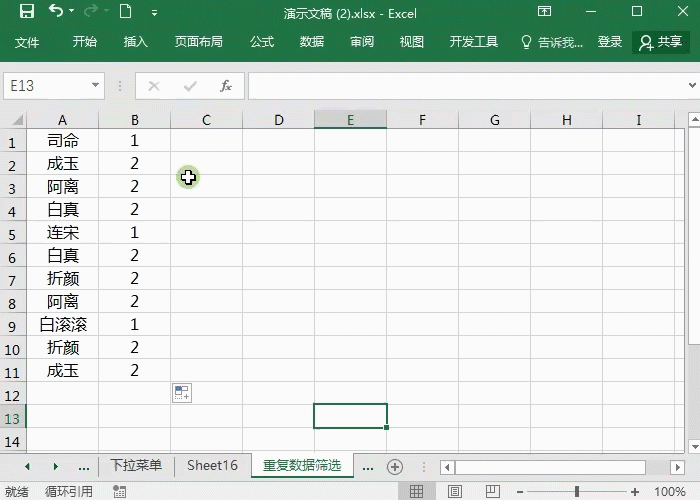The width and height of the screenshot is (700, 500).
Task: Click the 重复数据筛选 sheet tab
Action: pos(302,465)
